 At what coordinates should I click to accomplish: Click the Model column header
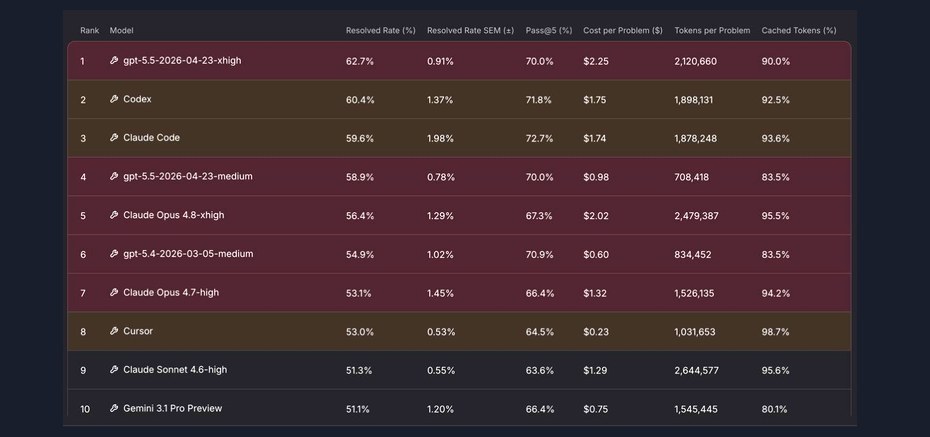pyautogui.click(x=122, y=30)
